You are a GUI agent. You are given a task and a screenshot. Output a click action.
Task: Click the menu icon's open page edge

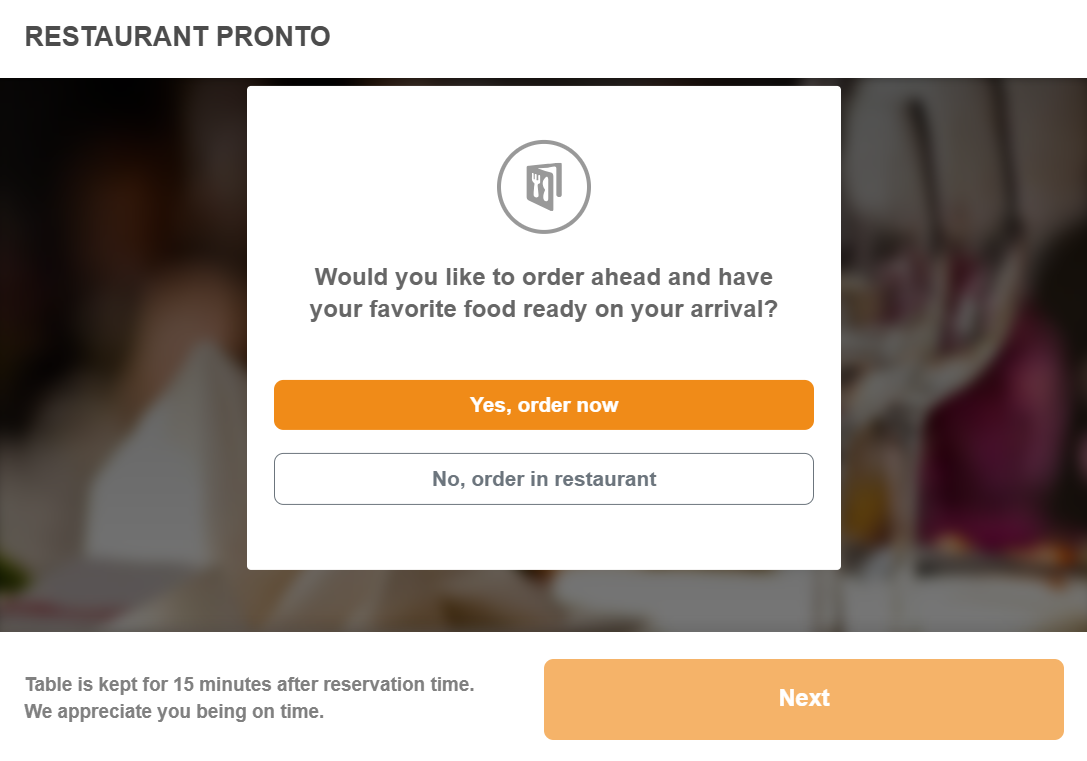click(x=559, y=180)
